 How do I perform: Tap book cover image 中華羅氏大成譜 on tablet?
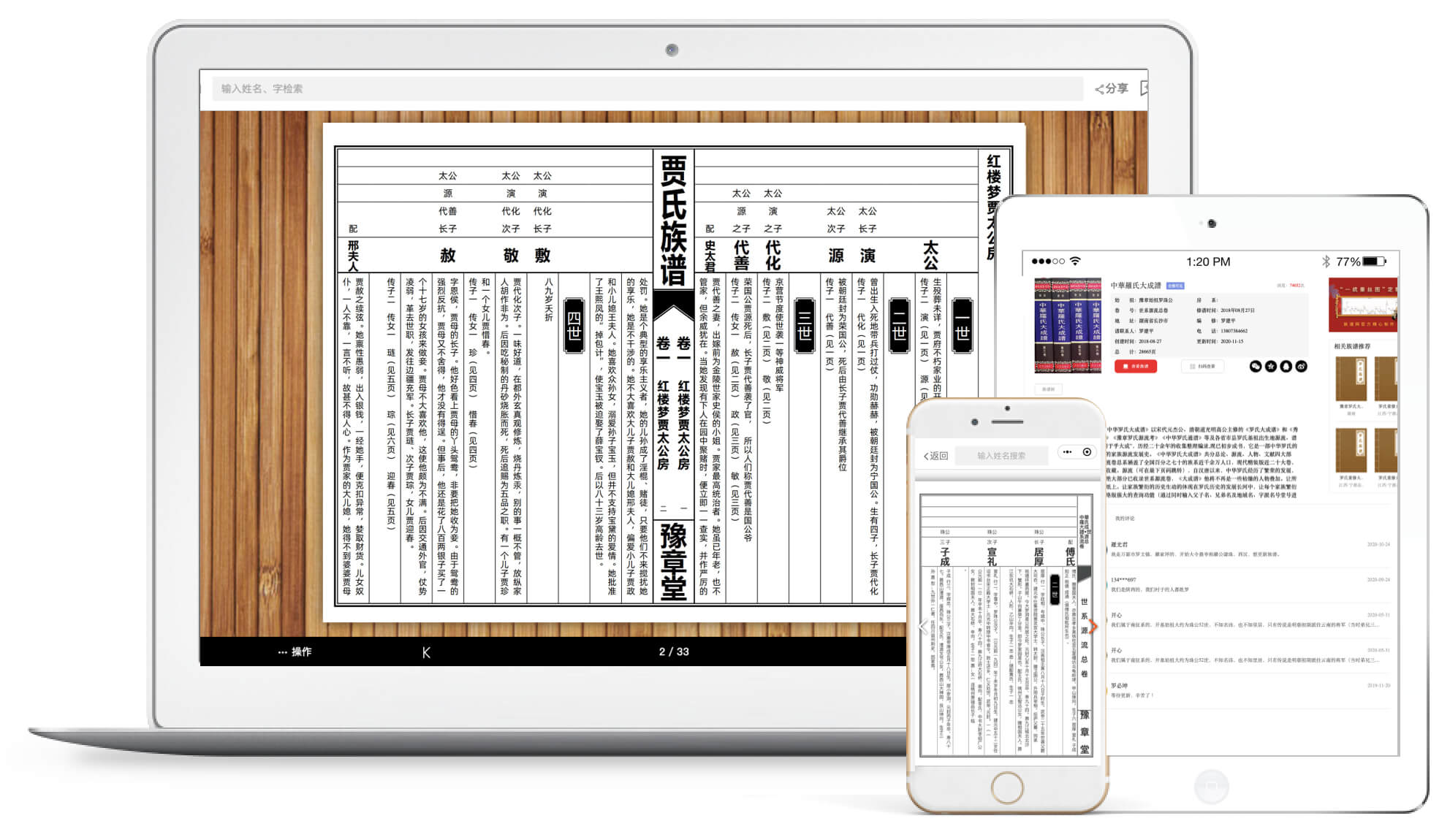1068,326
